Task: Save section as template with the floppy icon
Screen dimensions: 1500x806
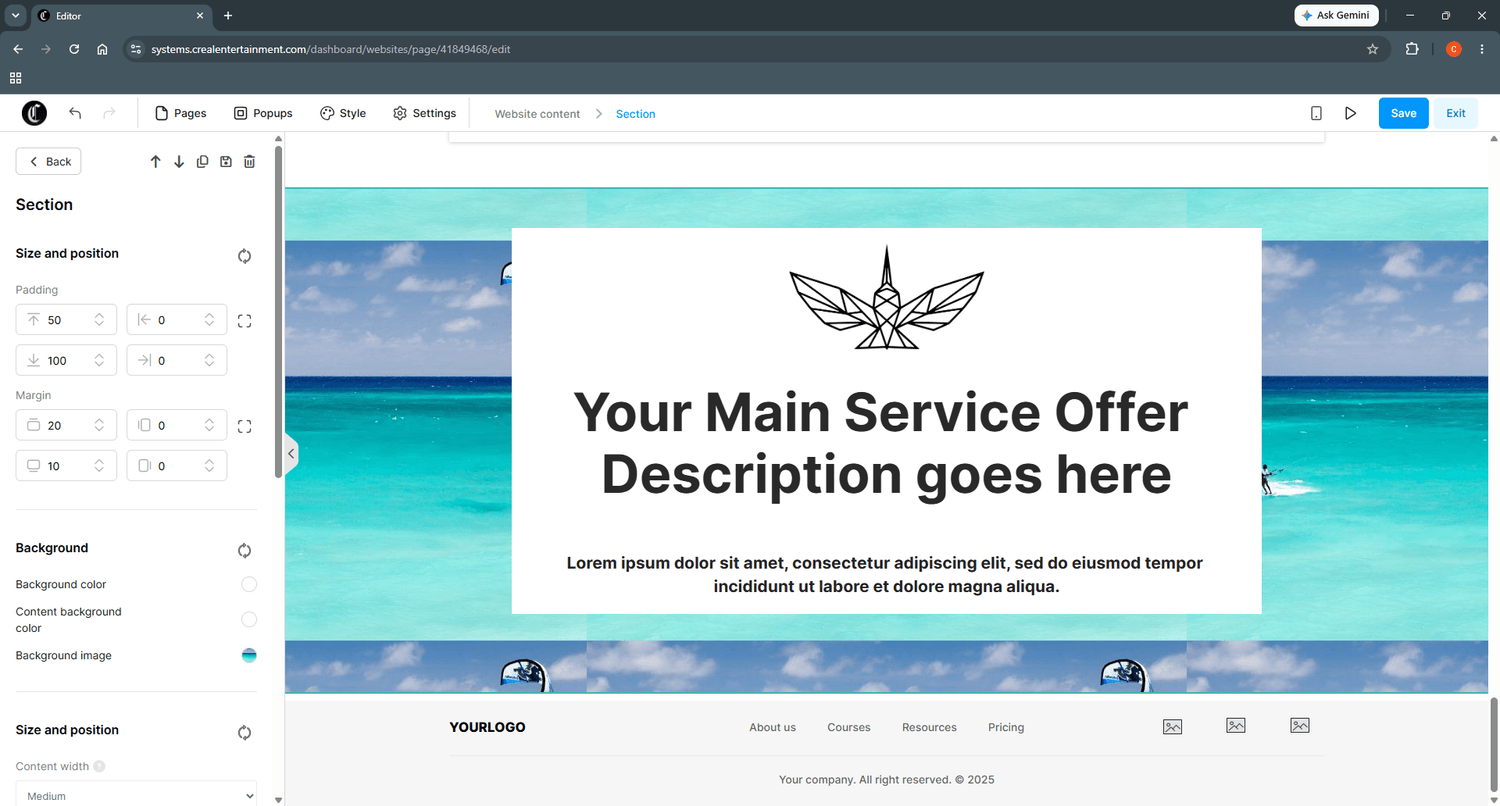Action: coord(226,162)
